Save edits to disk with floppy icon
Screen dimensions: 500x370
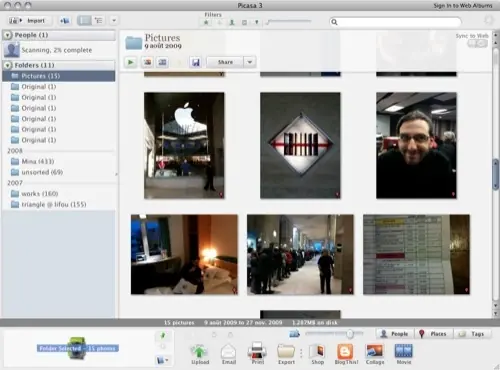[196, 62]
